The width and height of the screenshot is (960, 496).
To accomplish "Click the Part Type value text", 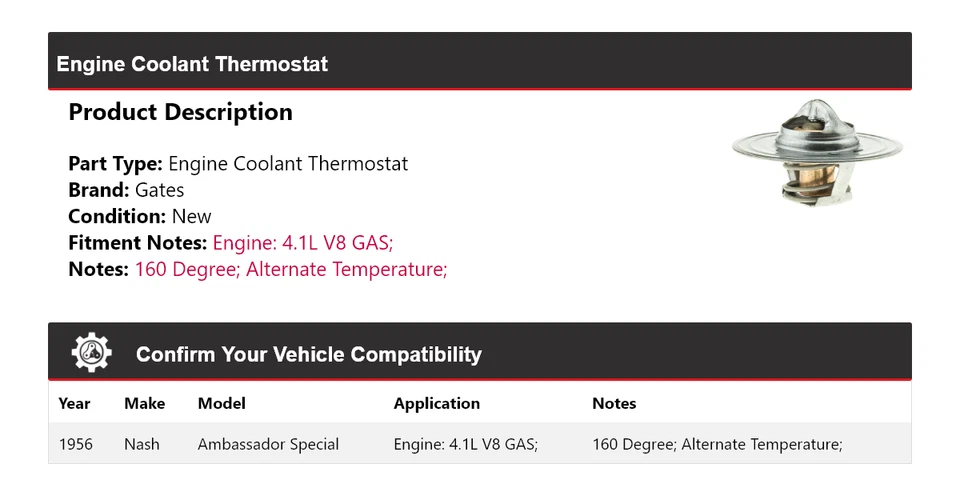I will click(x=288, y=164).
